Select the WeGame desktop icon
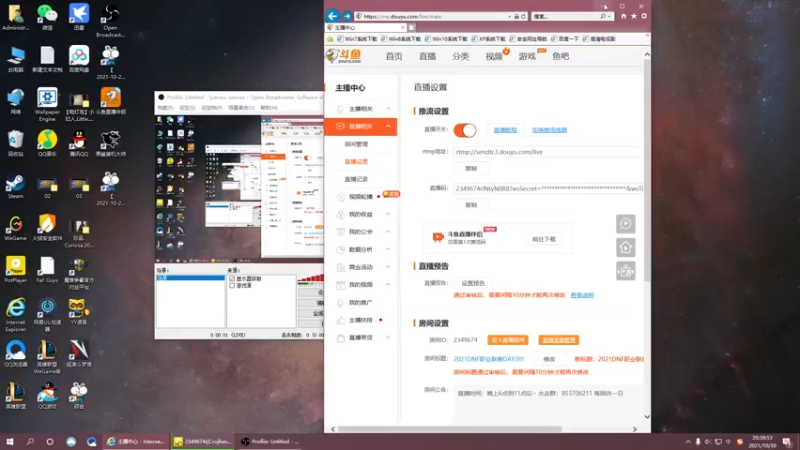 coord(15,228)
